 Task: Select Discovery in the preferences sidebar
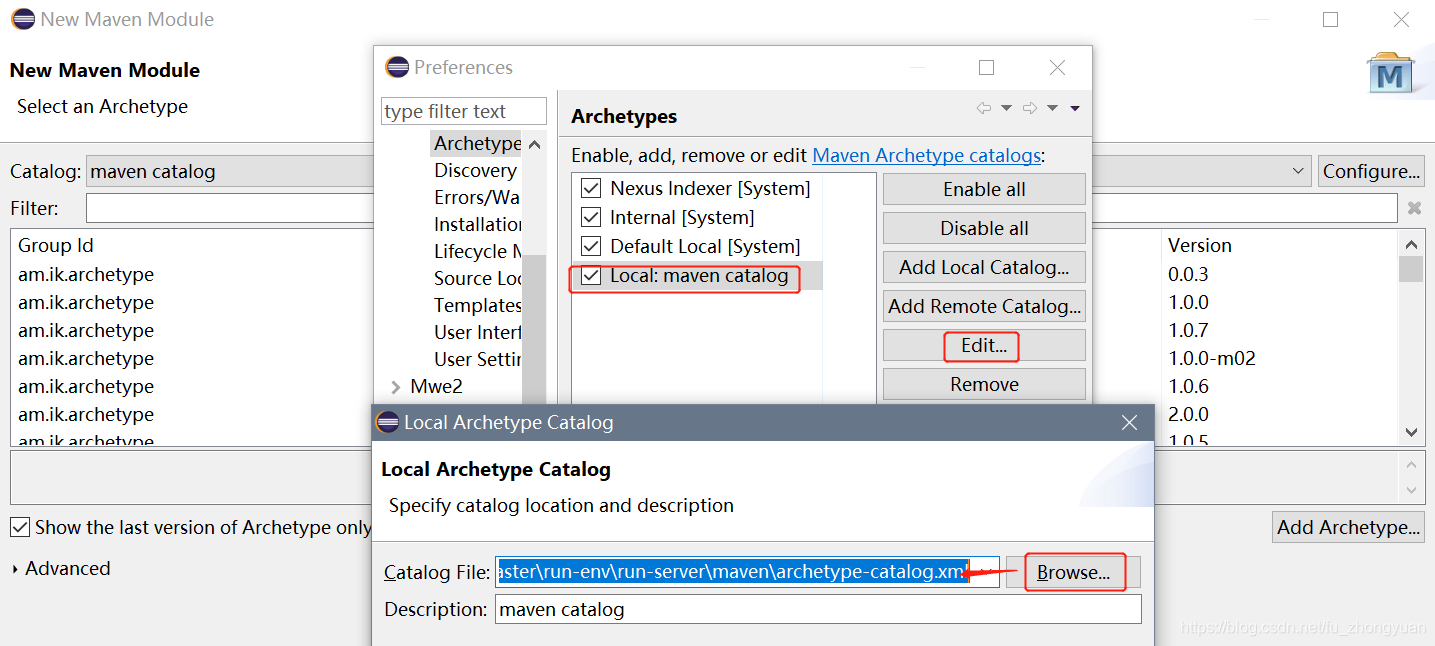point(476,170)
